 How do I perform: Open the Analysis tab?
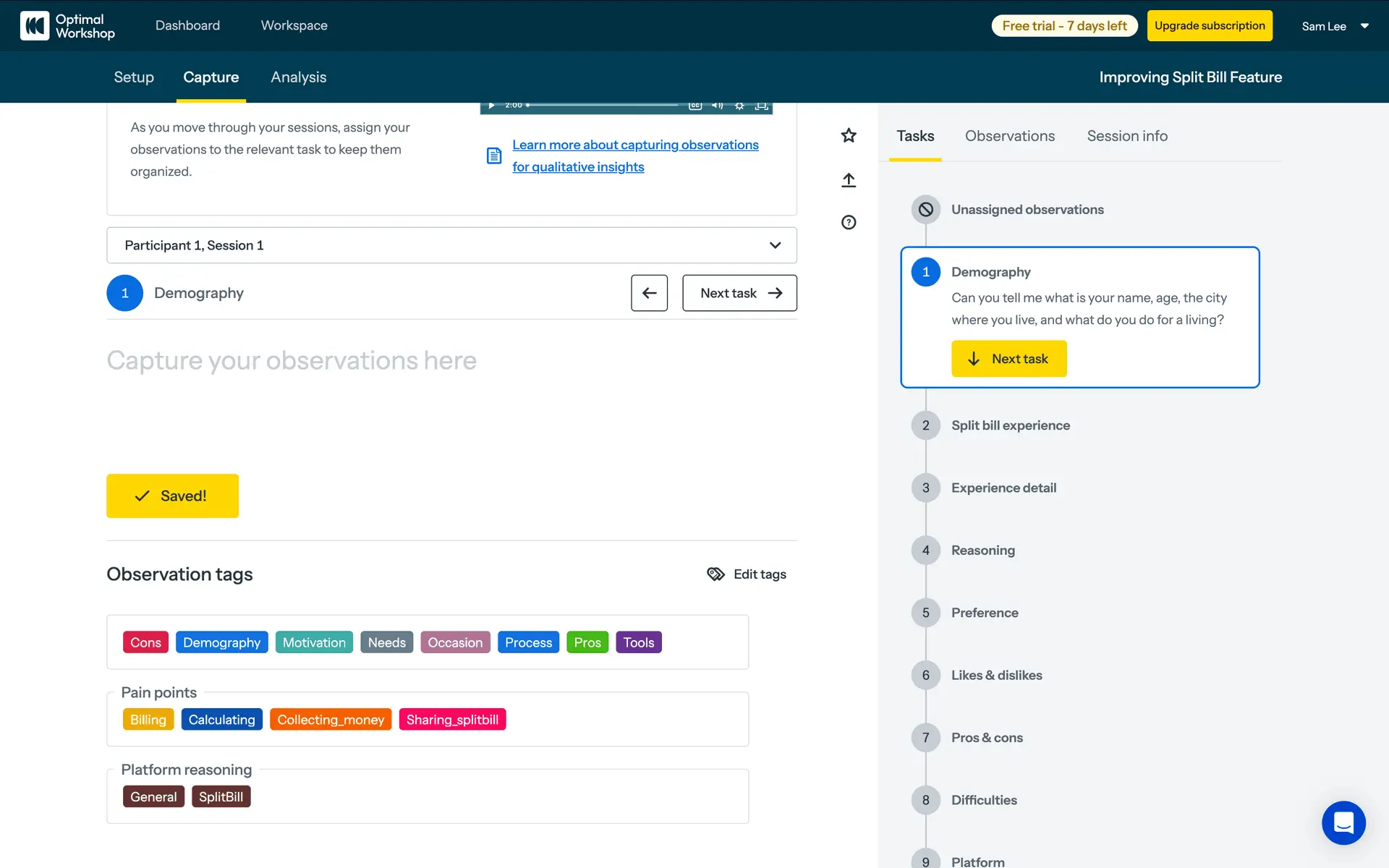[x=298, y=77]
